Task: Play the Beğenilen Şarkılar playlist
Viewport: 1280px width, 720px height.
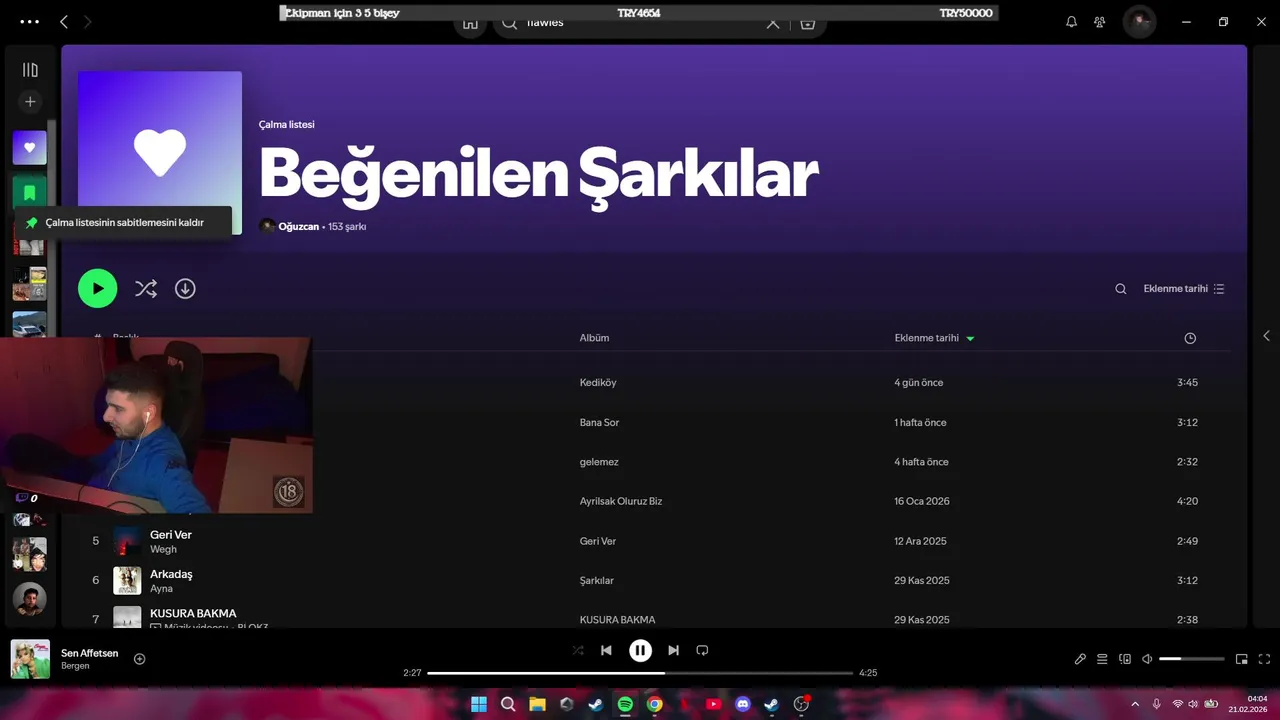Action: pyautogui.click(x=98, y=288)
